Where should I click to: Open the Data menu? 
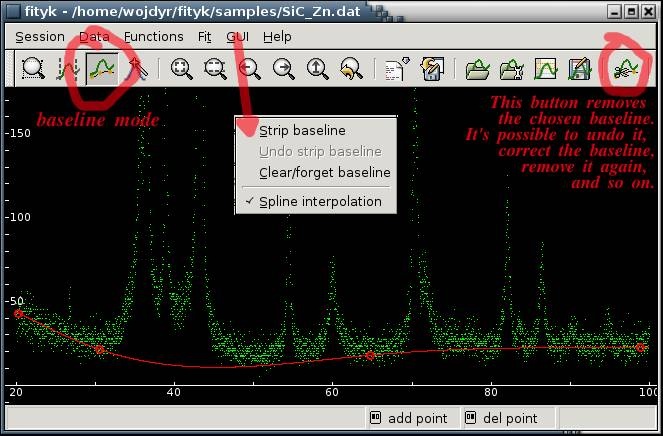tap(94, 37)
